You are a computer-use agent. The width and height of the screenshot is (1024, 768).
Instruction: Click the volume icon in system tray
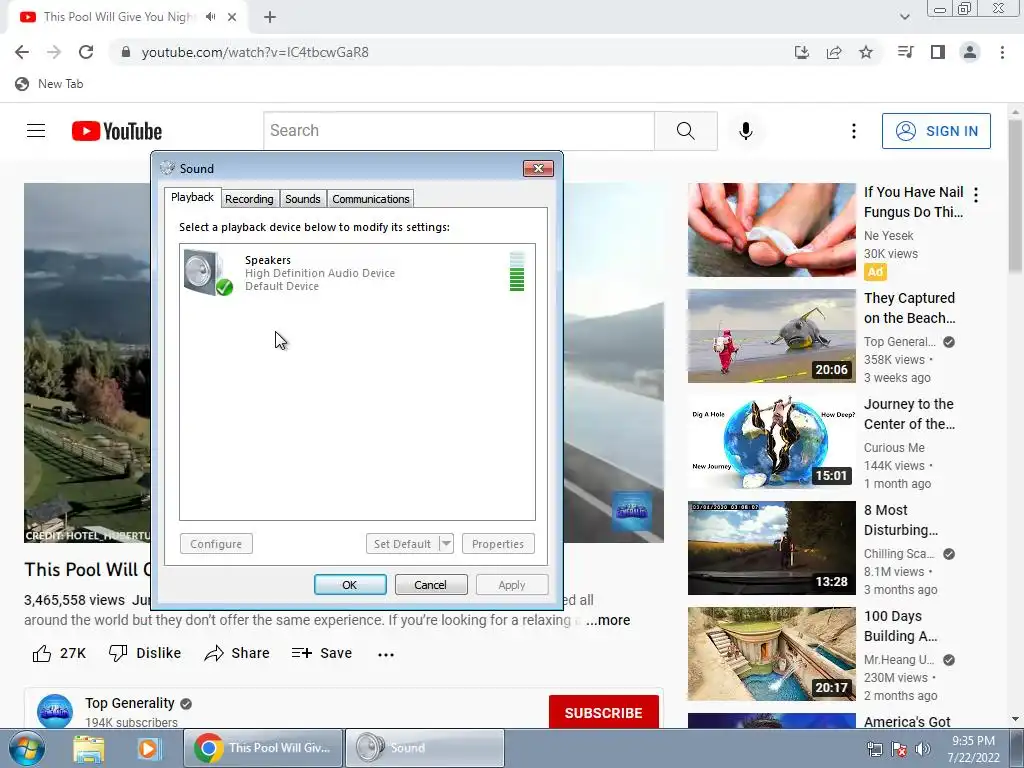coord(923,749)
